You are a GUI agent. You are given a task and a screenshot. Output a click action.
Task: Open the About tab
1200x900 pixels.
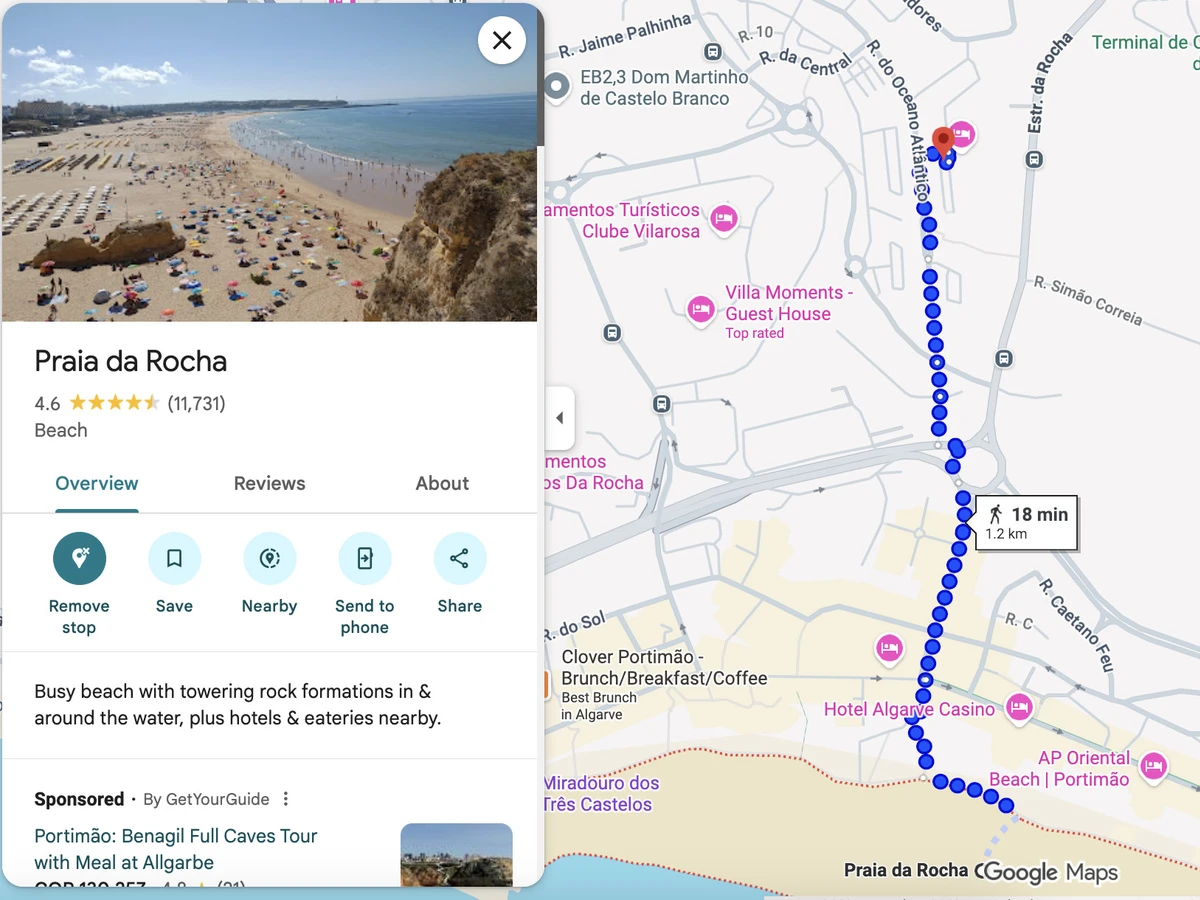[442, 483]
